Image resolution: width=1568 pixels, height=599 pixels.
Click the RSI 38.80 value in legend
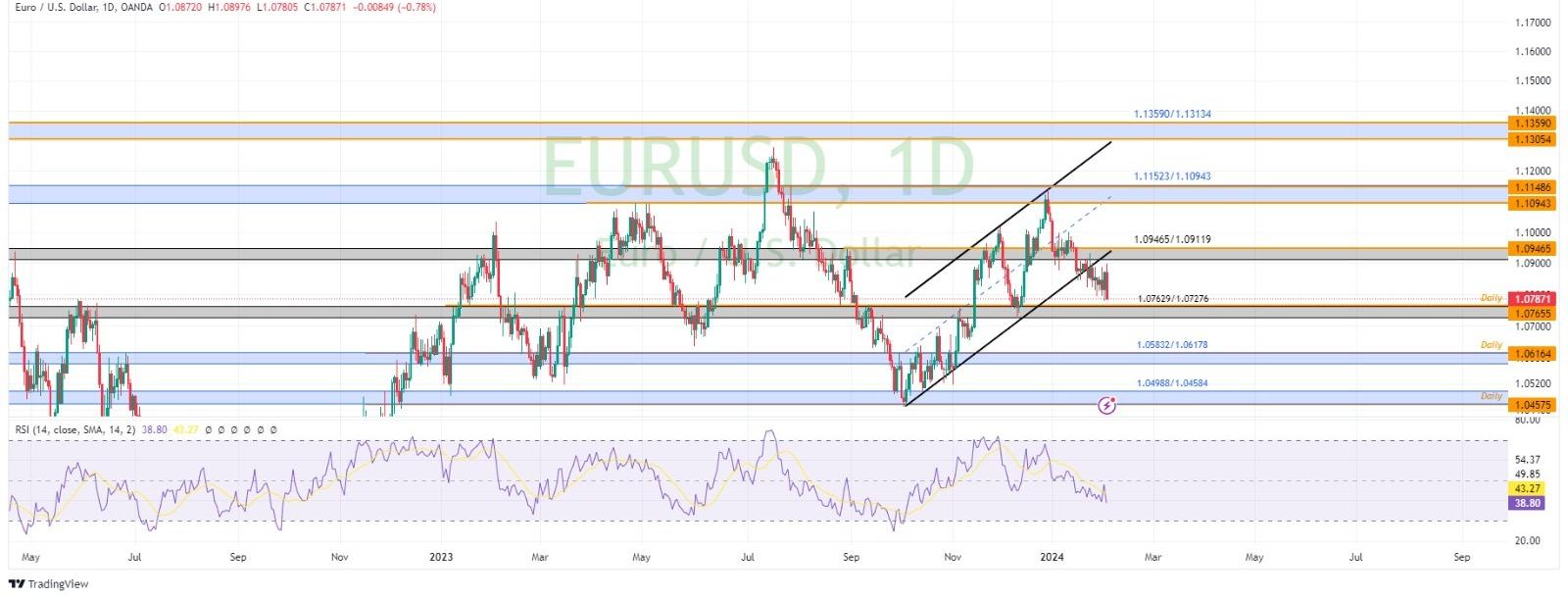click(154, 429)
